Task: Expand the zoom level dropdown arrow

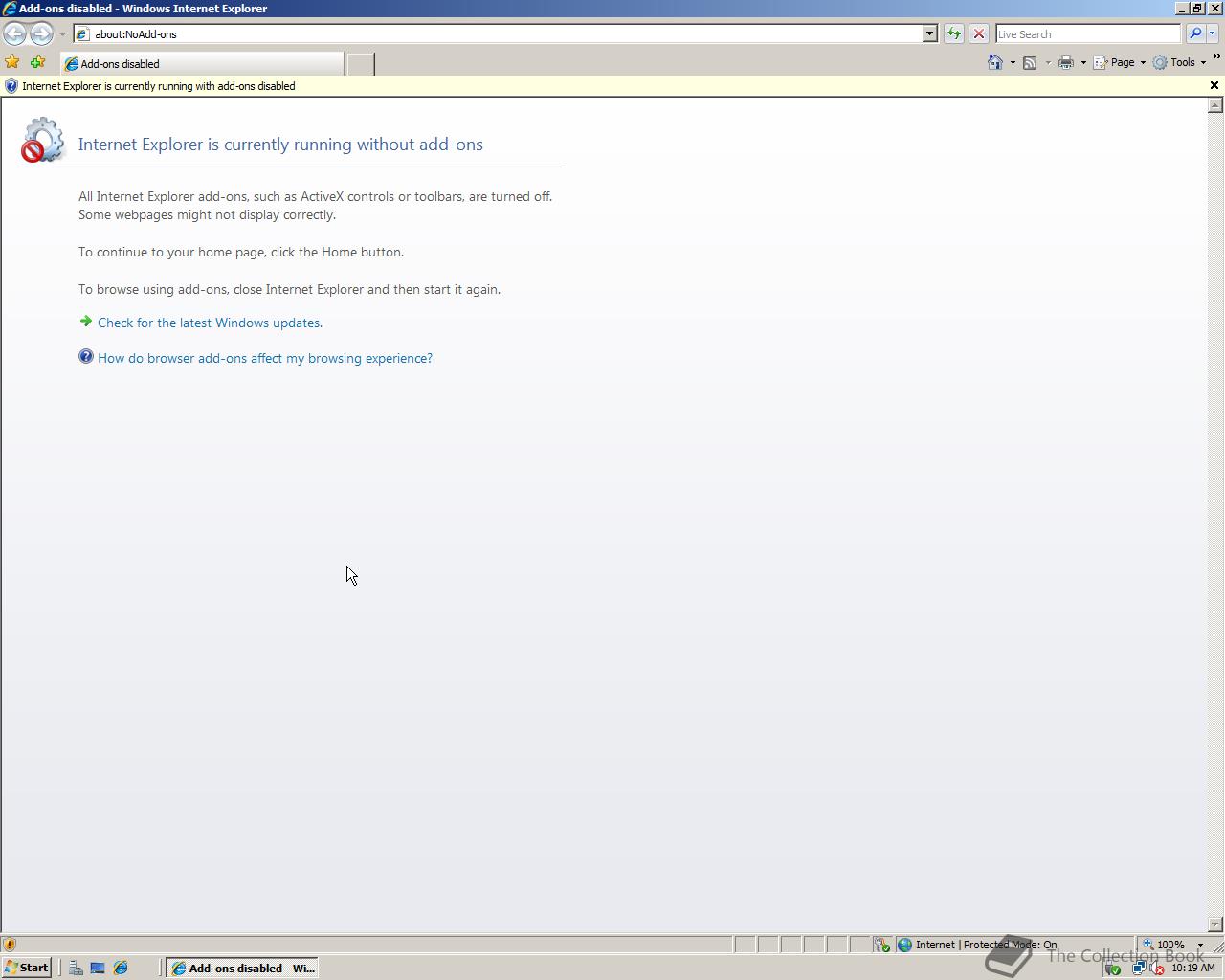Action: [1200, 945]
